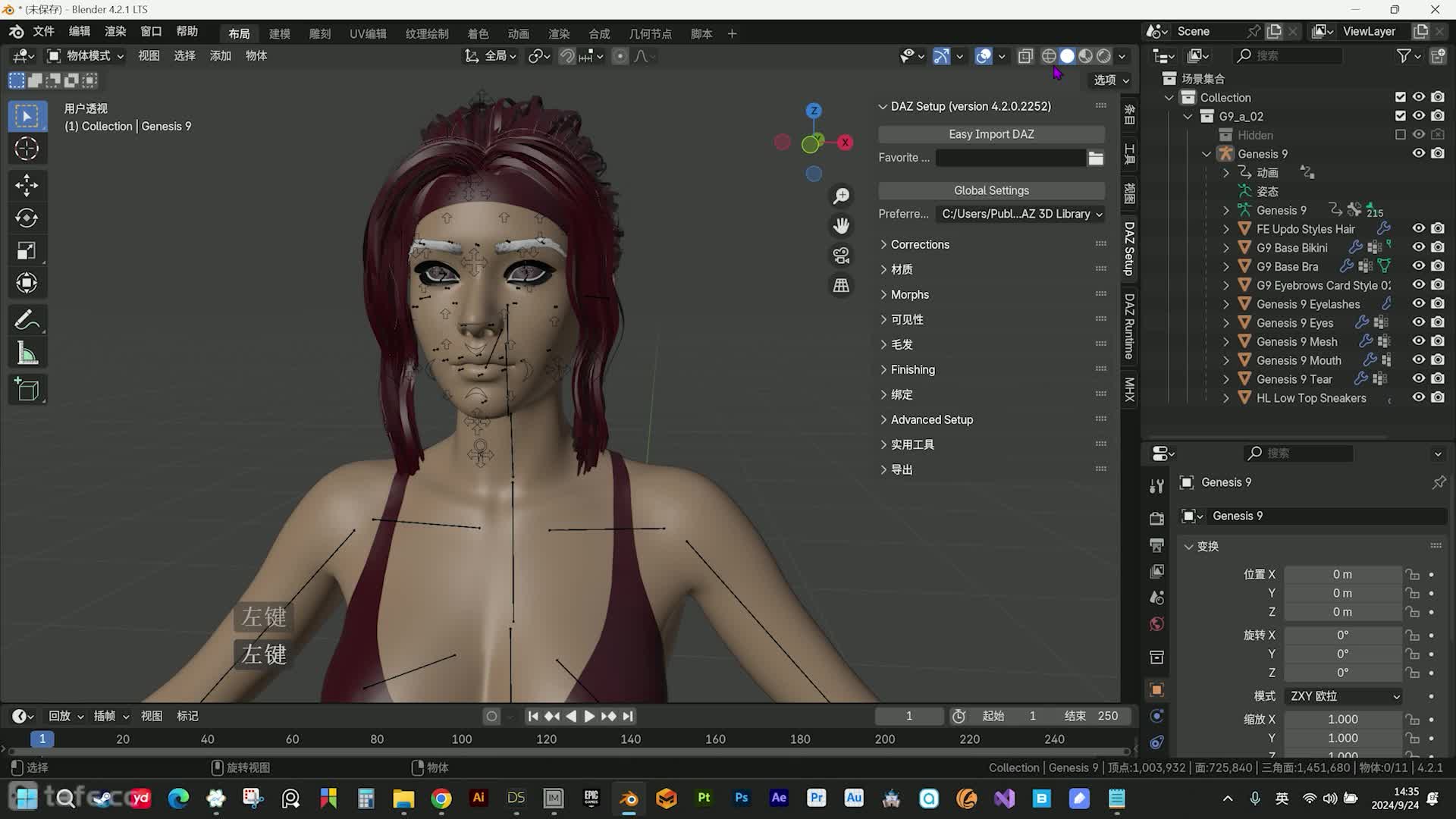Open the 文件 menu
This screenshot has height=819, width=1456.
43,31
